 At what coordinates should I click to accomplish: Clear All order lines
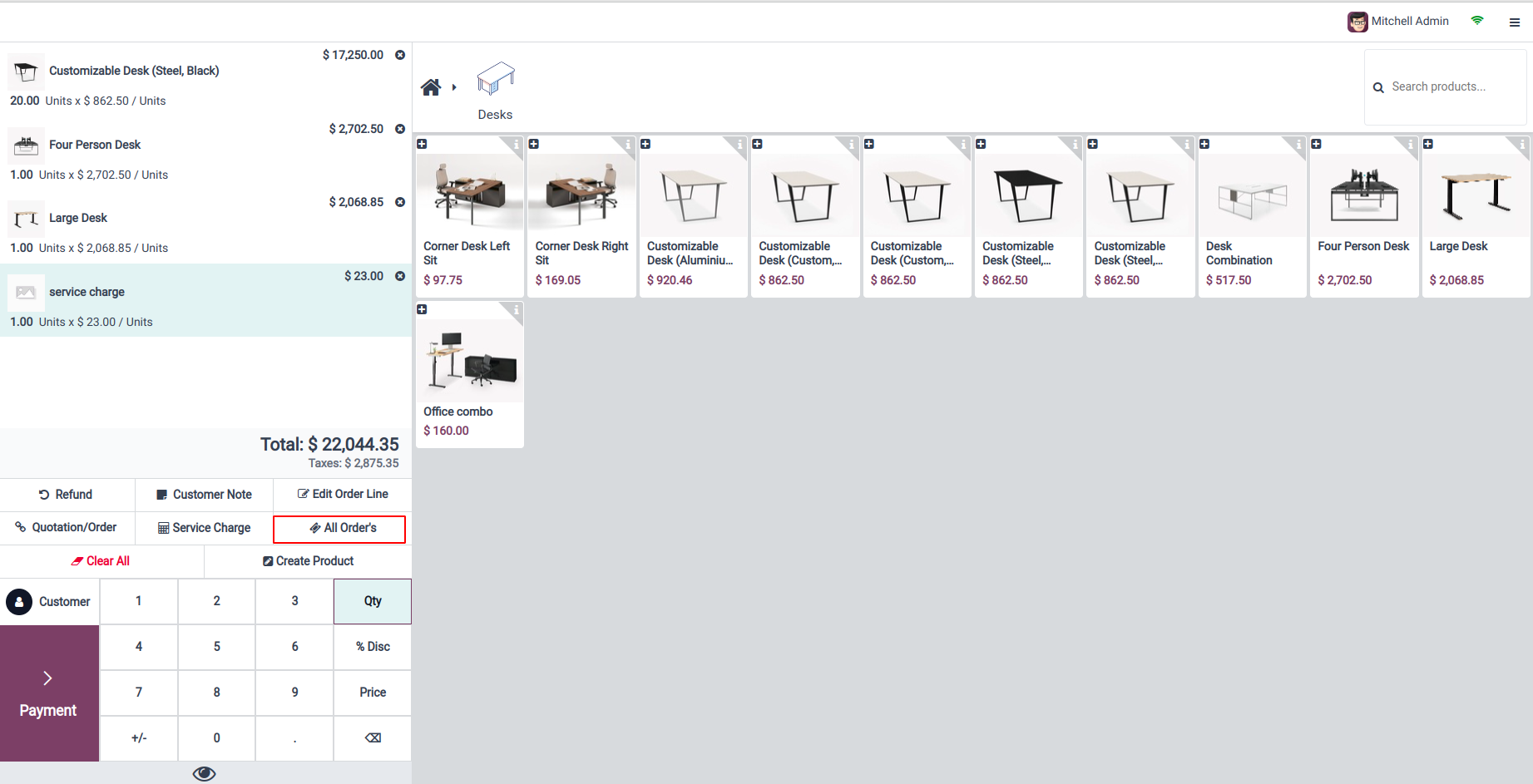point(101,561)
